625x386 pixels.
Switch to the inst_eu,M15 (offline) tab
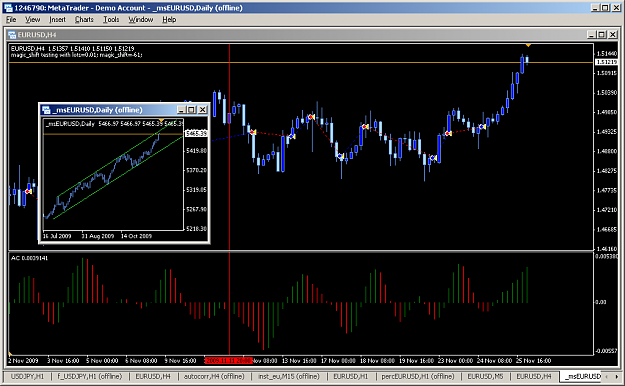(289, 376)
